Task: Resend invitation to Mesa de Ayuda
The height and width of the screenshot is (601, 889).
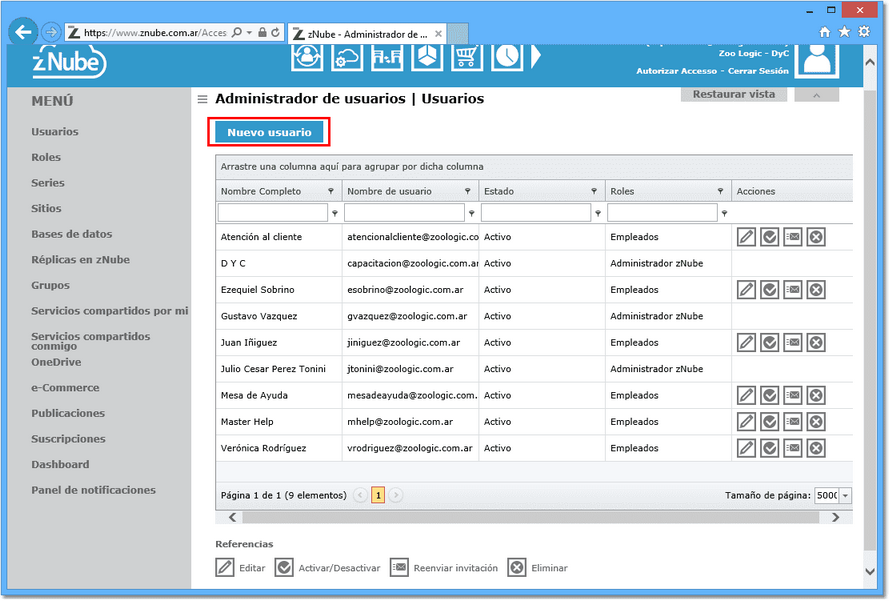Action: tap(793, 395)
